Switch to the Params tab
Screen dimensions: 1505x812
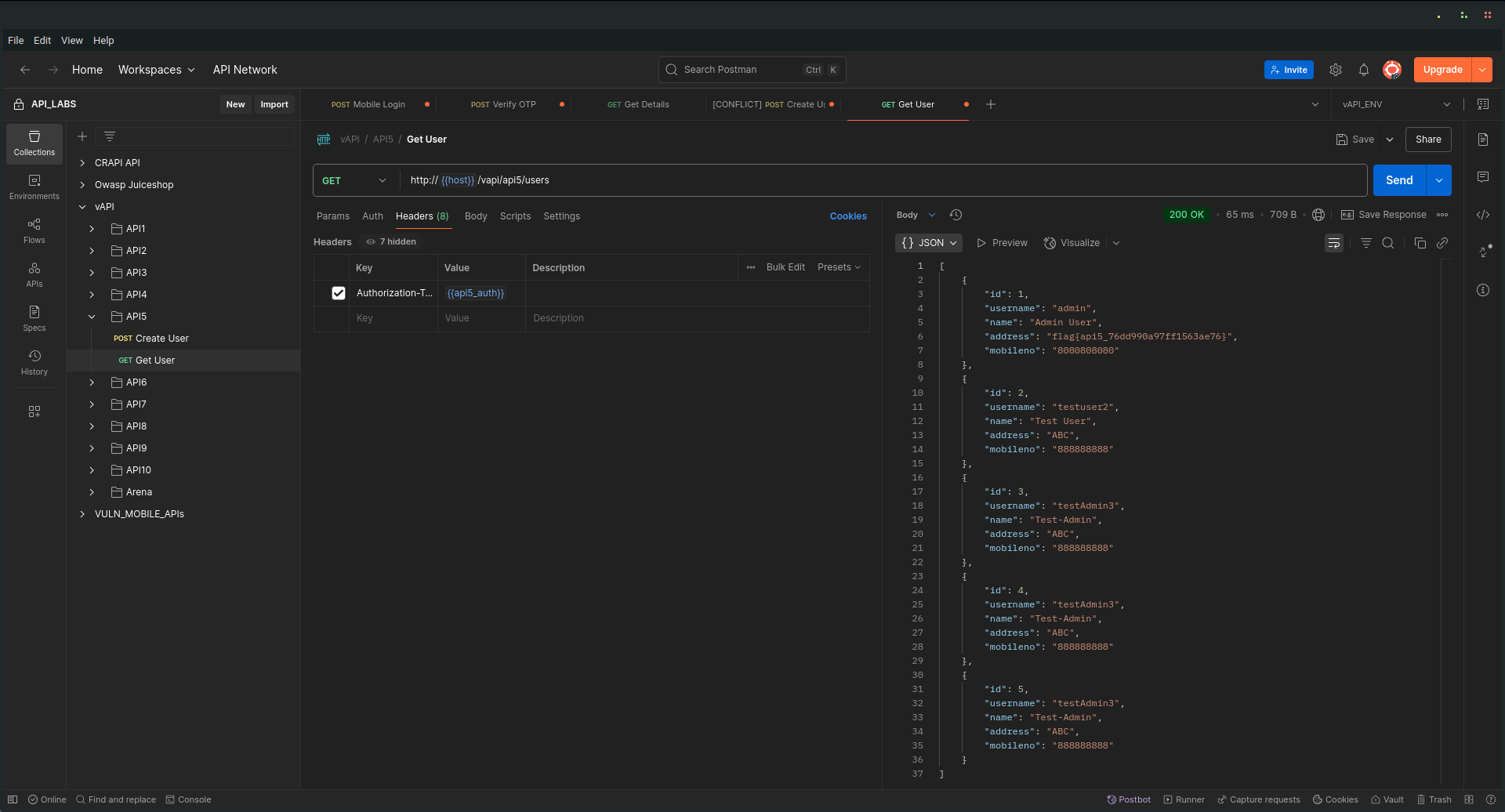tap(333, 216)
